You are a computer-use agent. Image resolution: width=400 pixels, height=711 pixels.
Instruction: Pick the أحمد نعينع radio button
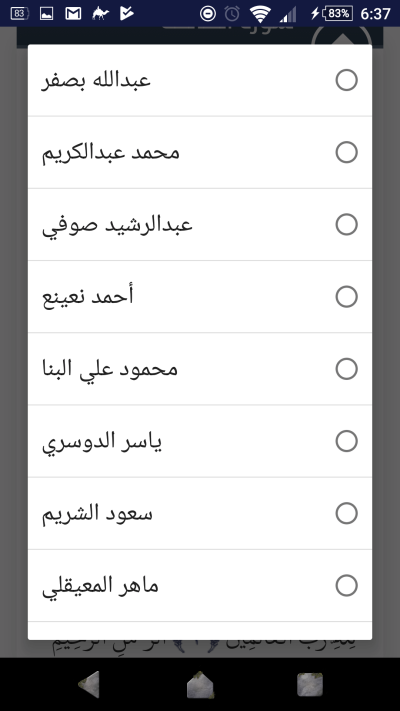(346, 297)
